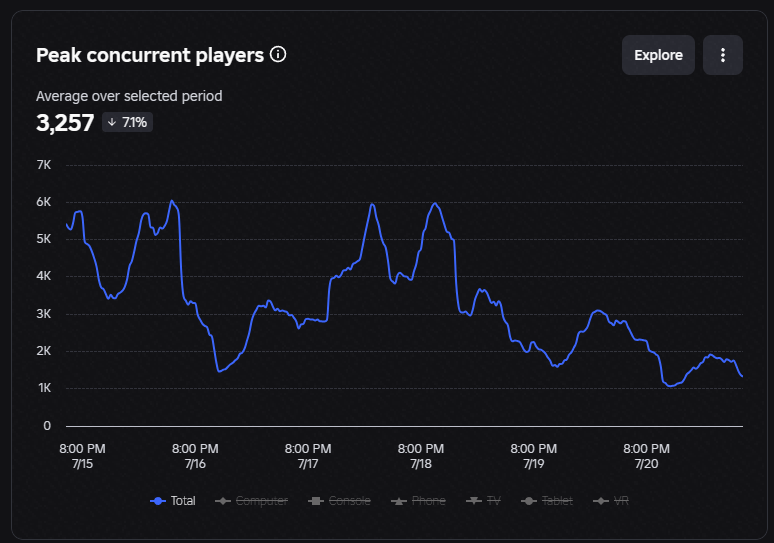Click the info icon beside Peak concurrent players
The height and width of the screenshot is (543, 774).
tap(278, 54)
